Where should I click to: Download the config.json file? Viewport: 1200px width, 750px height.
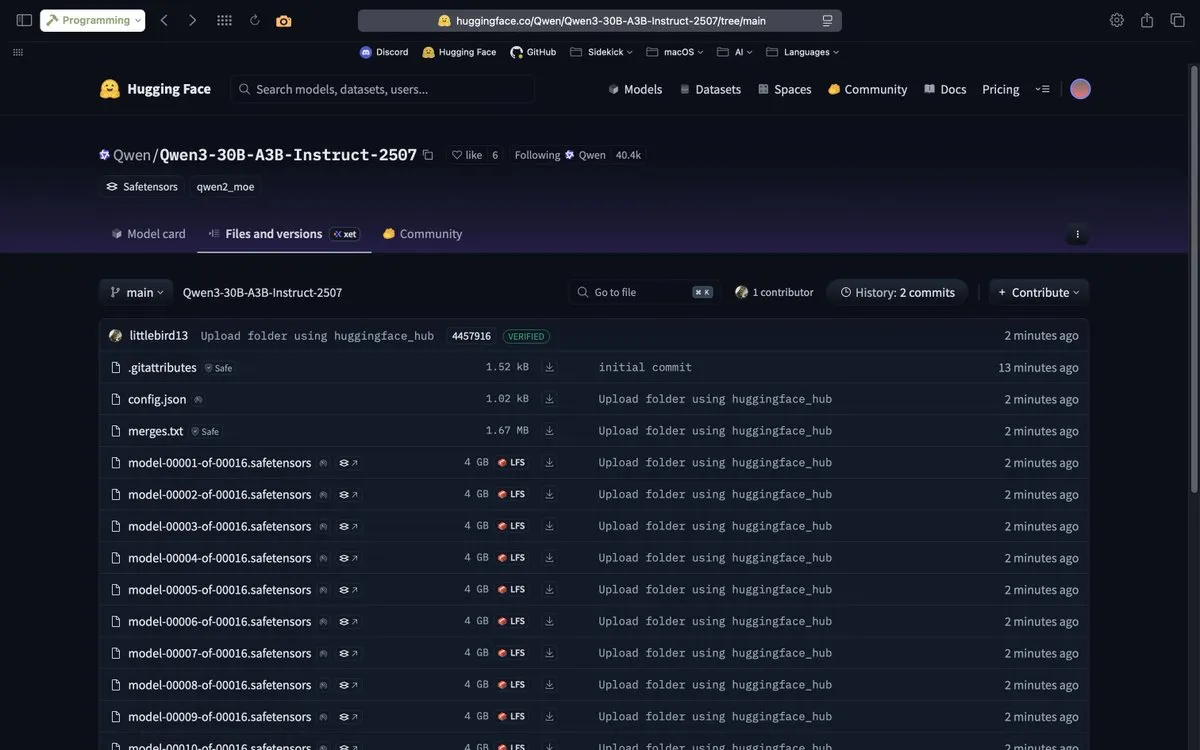coord(549,399)
